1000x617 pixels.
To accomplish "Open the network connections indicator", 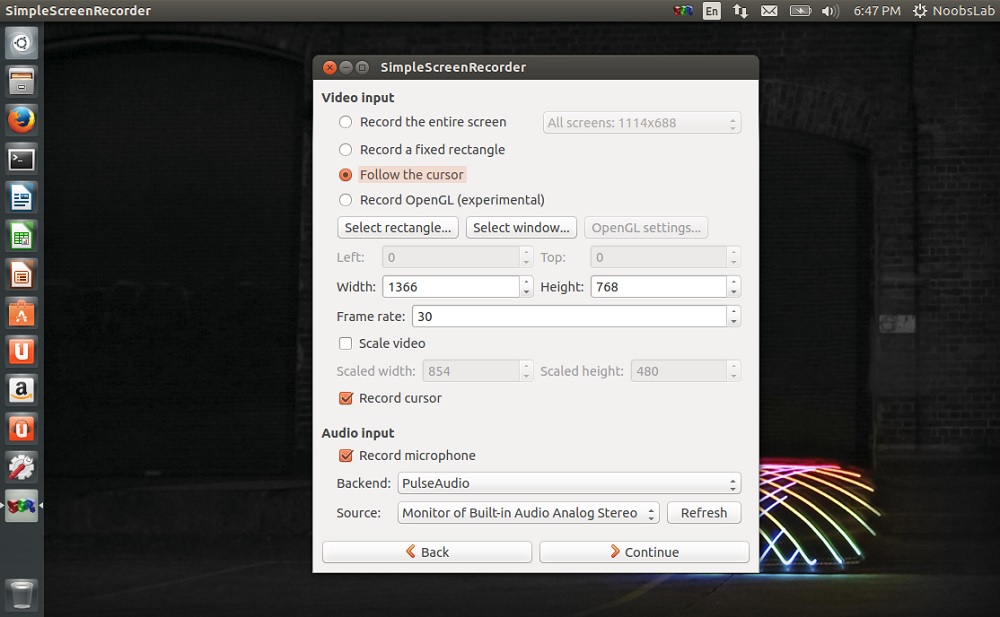I will tap(740, 11).
